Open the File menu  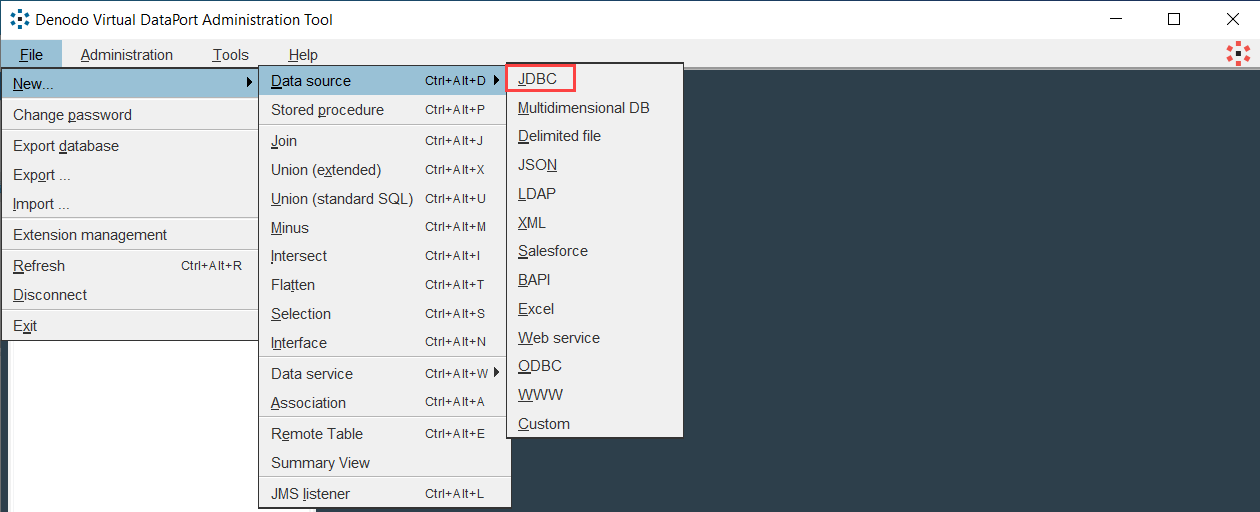pos(31,55)
